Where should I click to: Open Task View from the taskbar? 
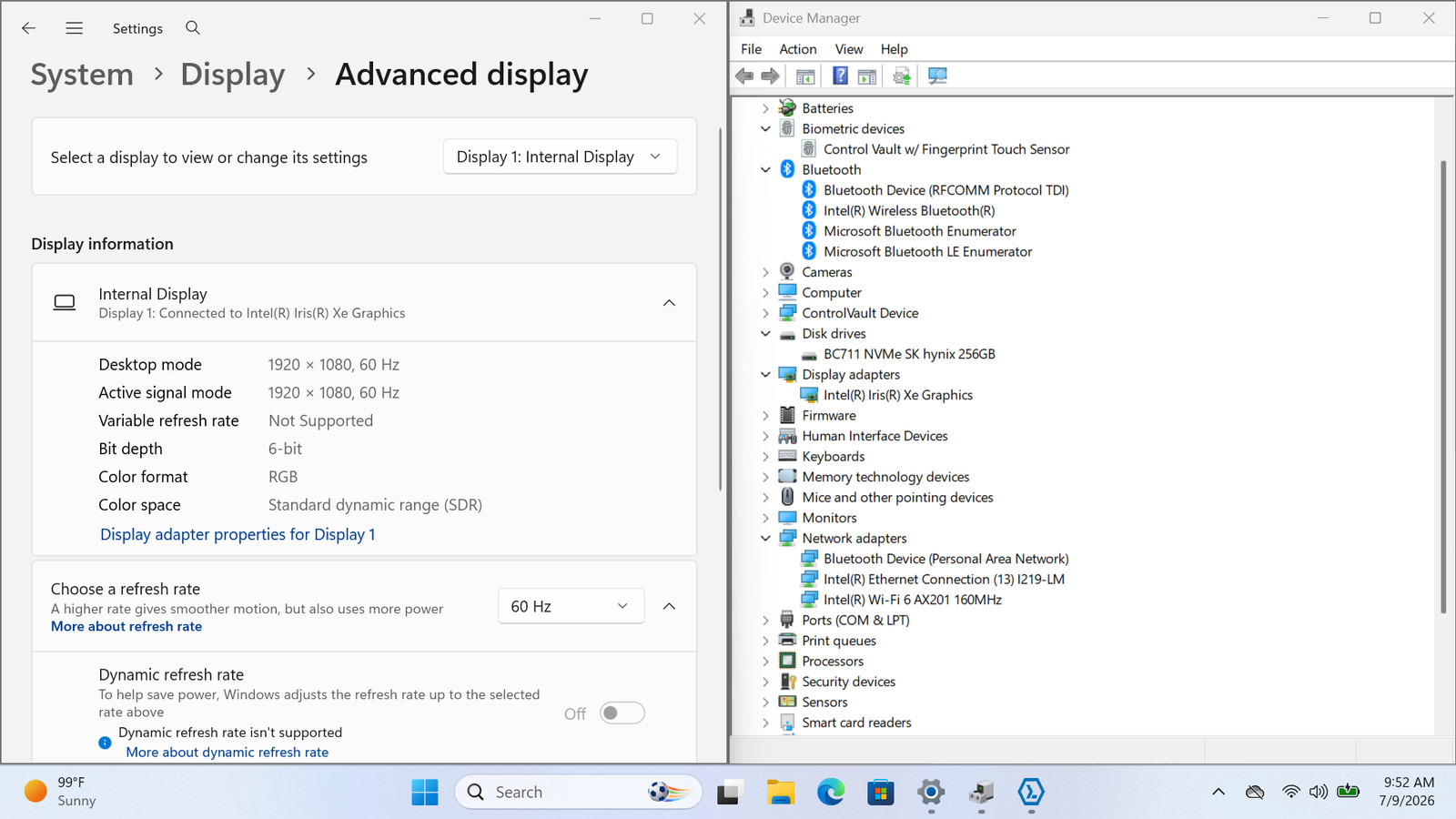[x=729, y=793]
